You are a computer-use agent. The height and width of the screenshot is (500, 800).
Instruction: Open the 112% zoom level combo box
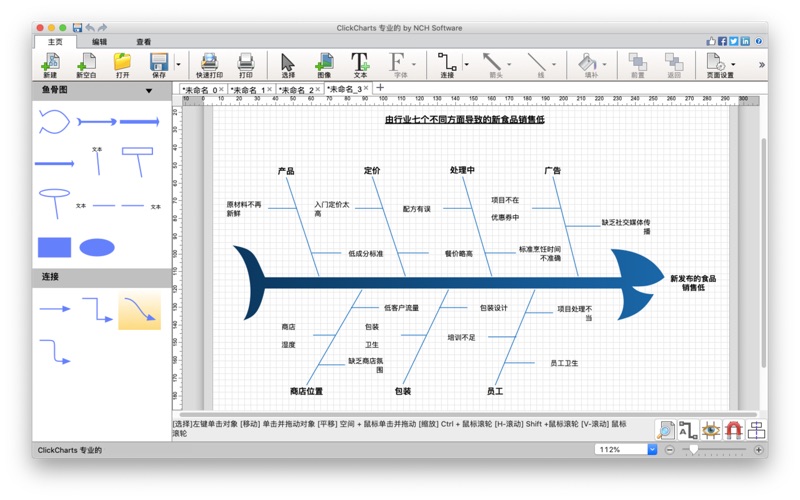point(626,449)
